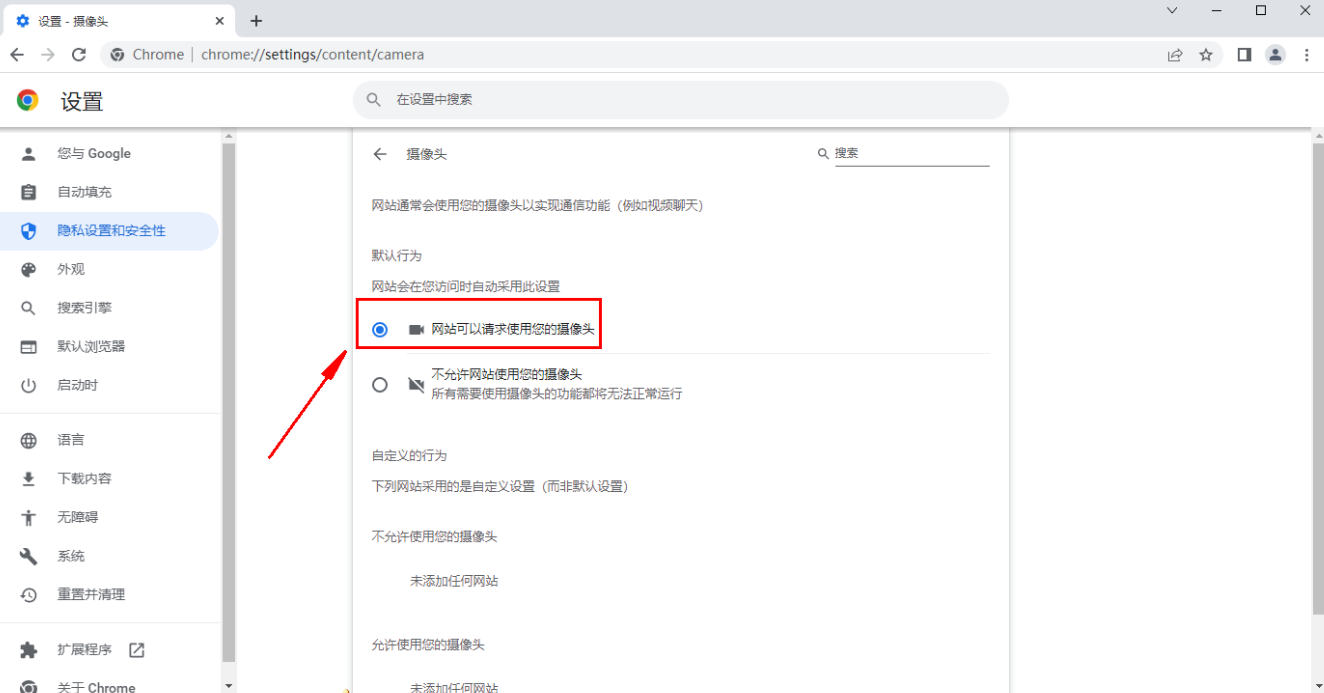Image resolution: width=1324 pixels, height=693 pixels.
Task: Click the magnifier icon in settings search bar
Action: (x=374, y=100)
